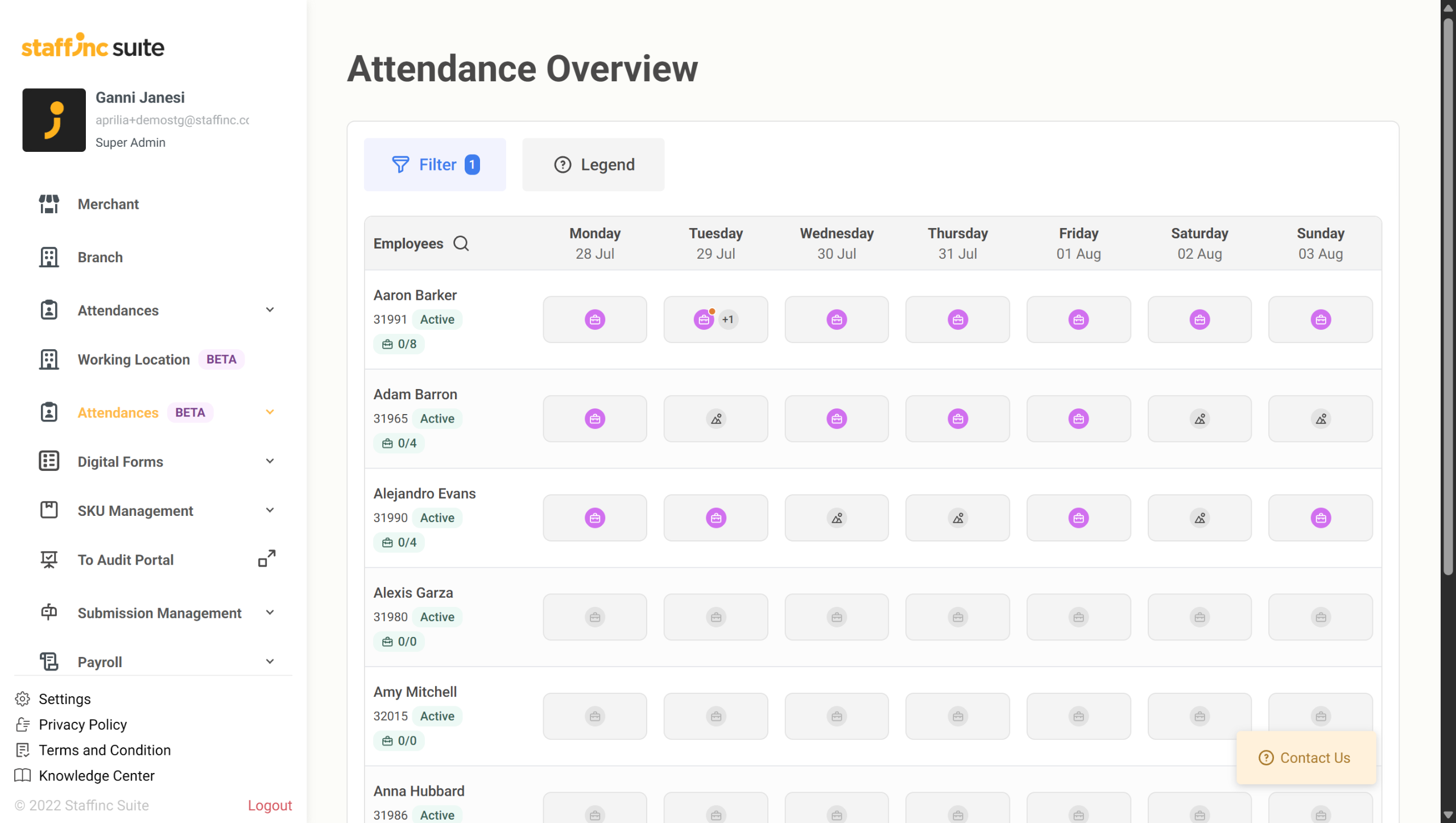Viewport: 1456px width, 823px height.
Task: Click Alexis Garza's Friday empty shift icon
Action: coord(1078,617)
